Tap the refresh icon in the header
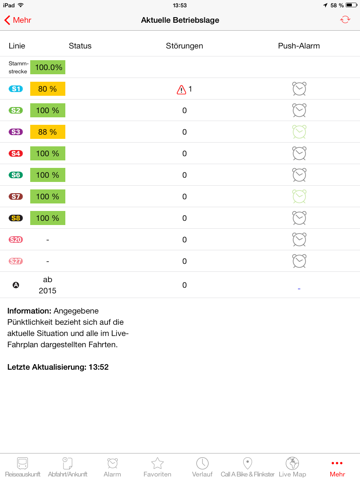 (x=345, y=20)
